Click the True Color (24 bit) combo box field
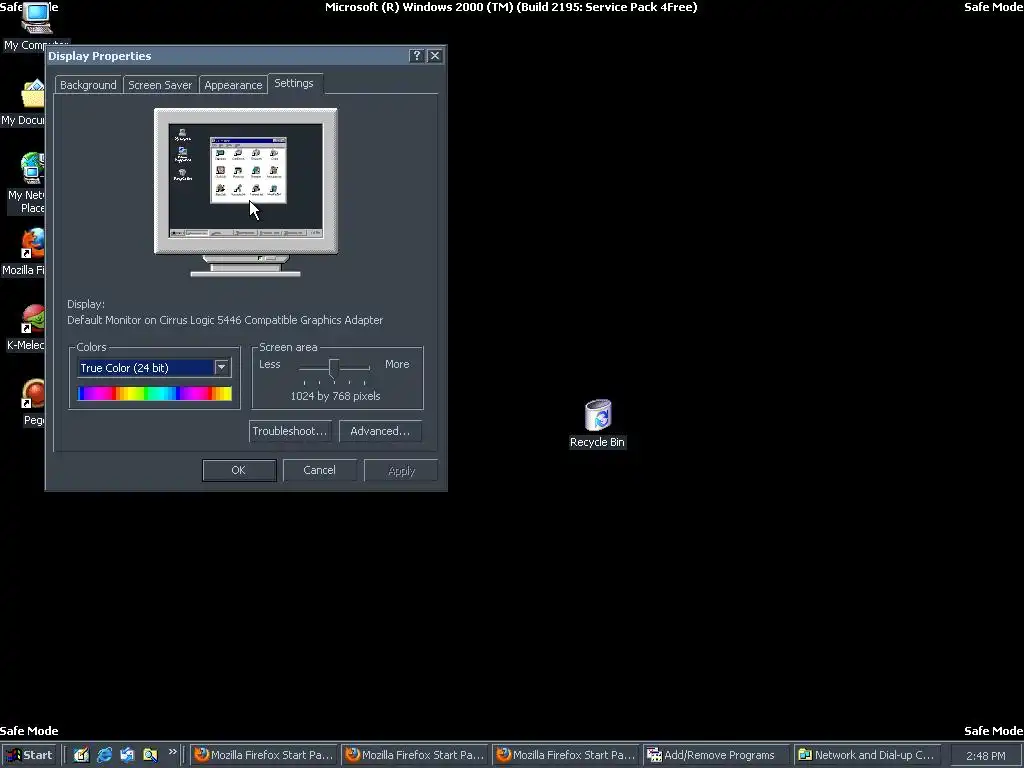This screenshot has width=1024, height=768. pos(154,368)
